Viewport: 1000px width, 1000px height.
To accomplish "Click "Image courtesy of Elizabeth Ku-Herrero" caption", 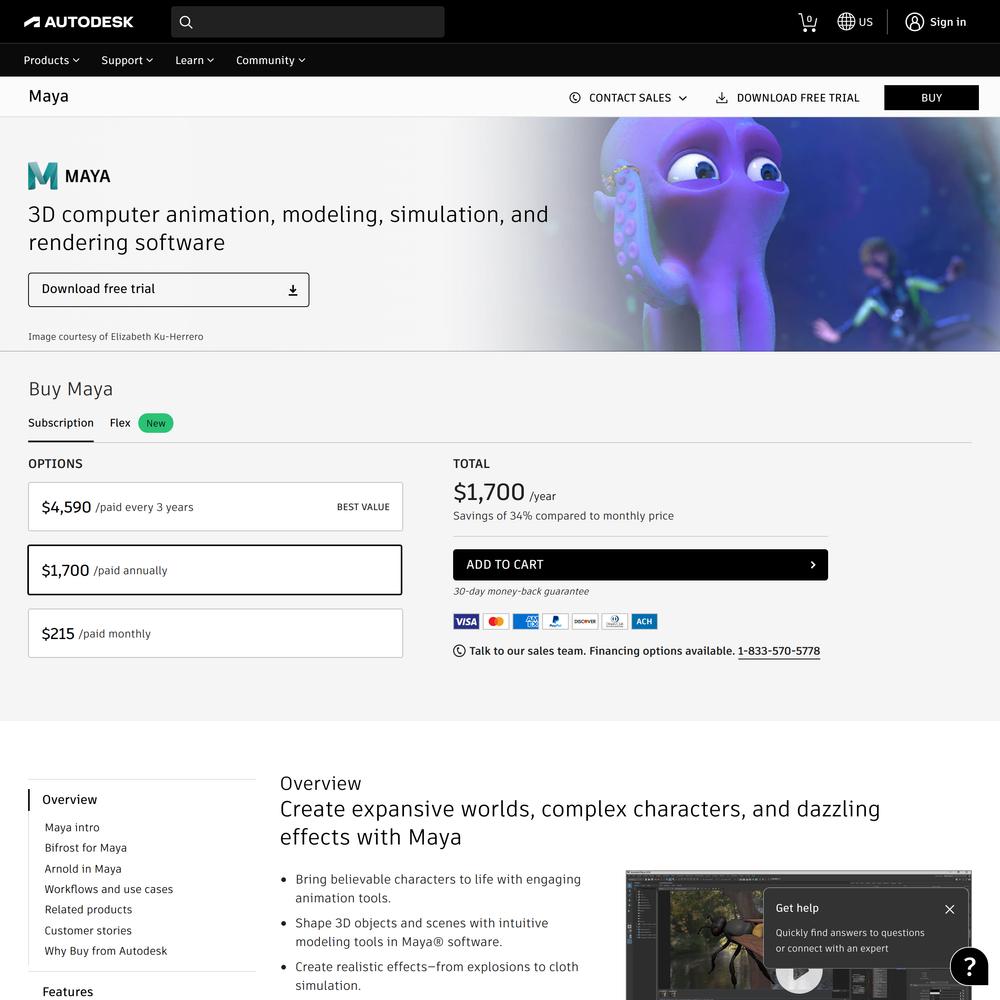I will coord(115,337).
